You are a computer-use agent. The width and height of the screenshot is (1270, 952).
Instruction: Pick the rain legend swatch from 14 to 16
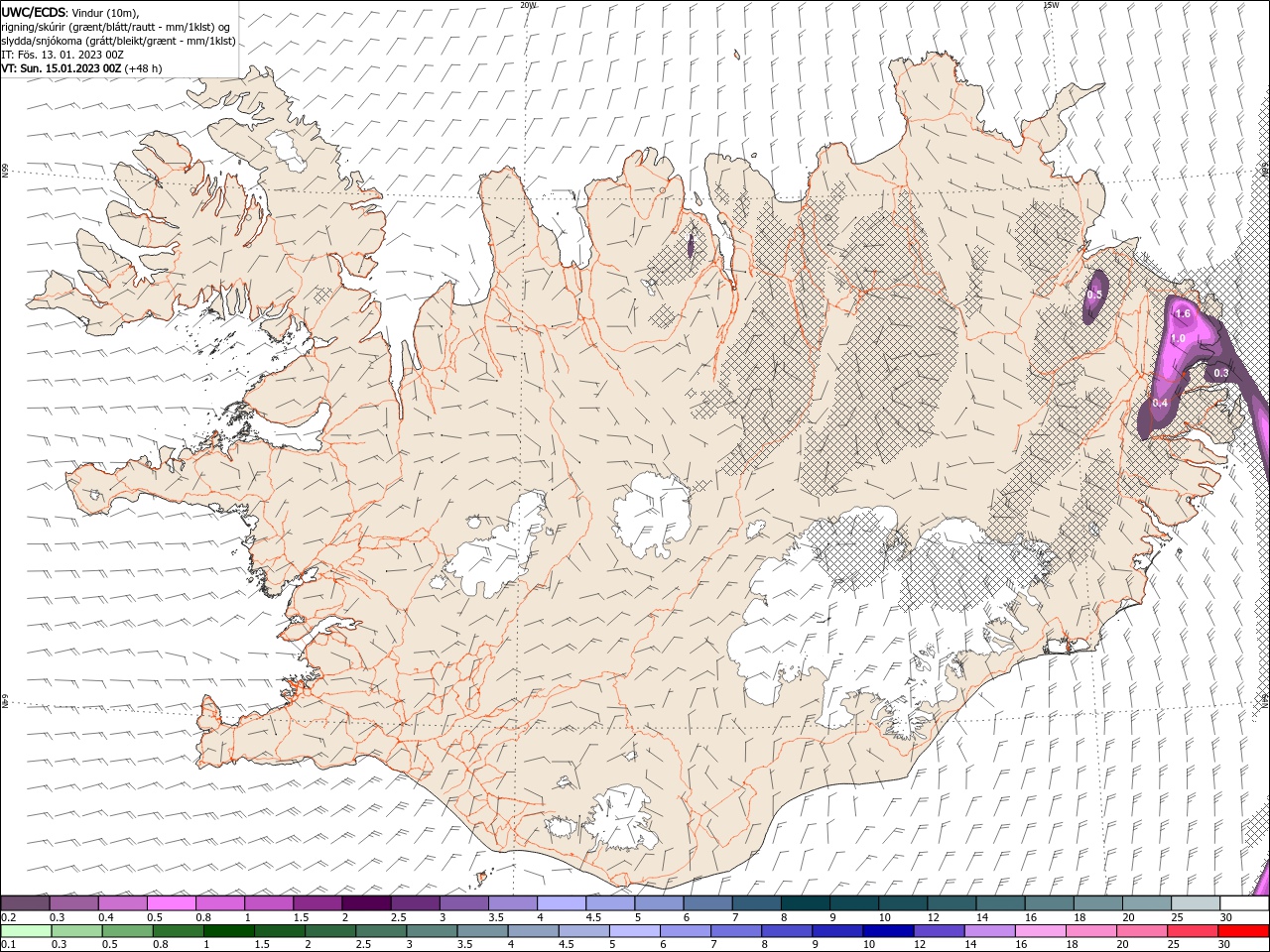tap(988, 931)
